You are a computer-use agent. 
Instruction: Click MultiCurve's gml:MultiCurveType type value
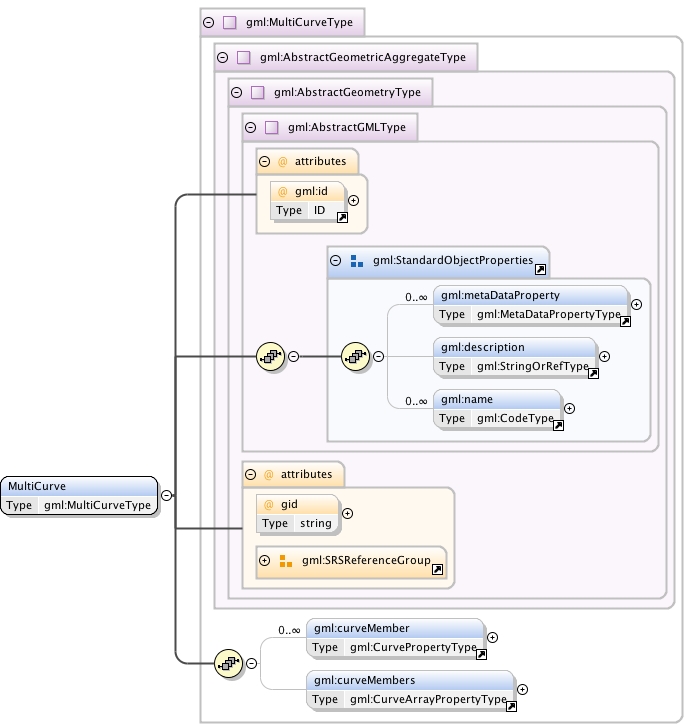[97, 506]
